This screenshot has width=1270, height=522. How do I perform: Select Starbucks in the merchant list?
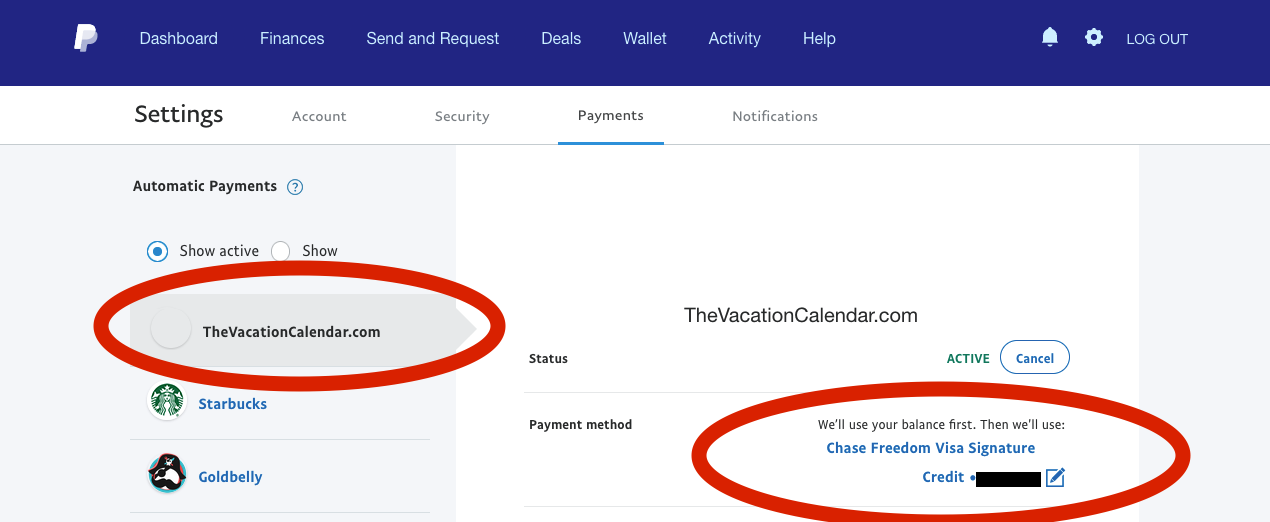(x=232, y=404)
